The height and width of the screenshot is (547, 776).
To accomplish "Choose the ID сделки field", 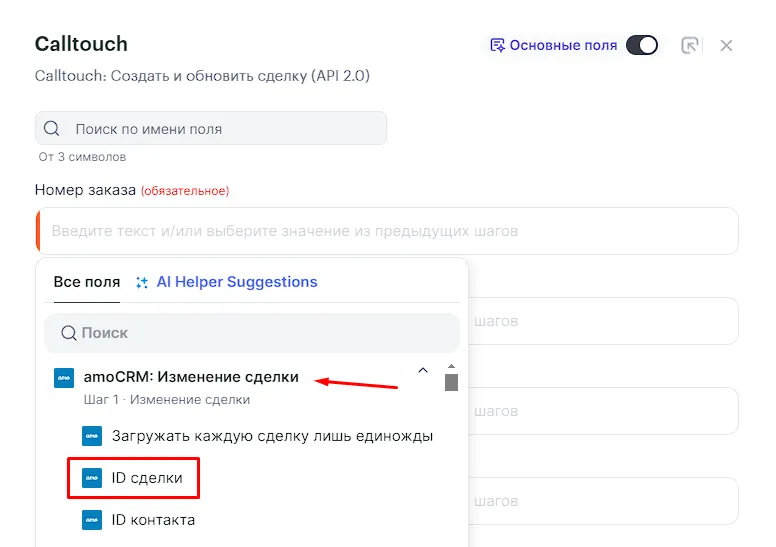I will pyautogui.click(x=147, y=478).
